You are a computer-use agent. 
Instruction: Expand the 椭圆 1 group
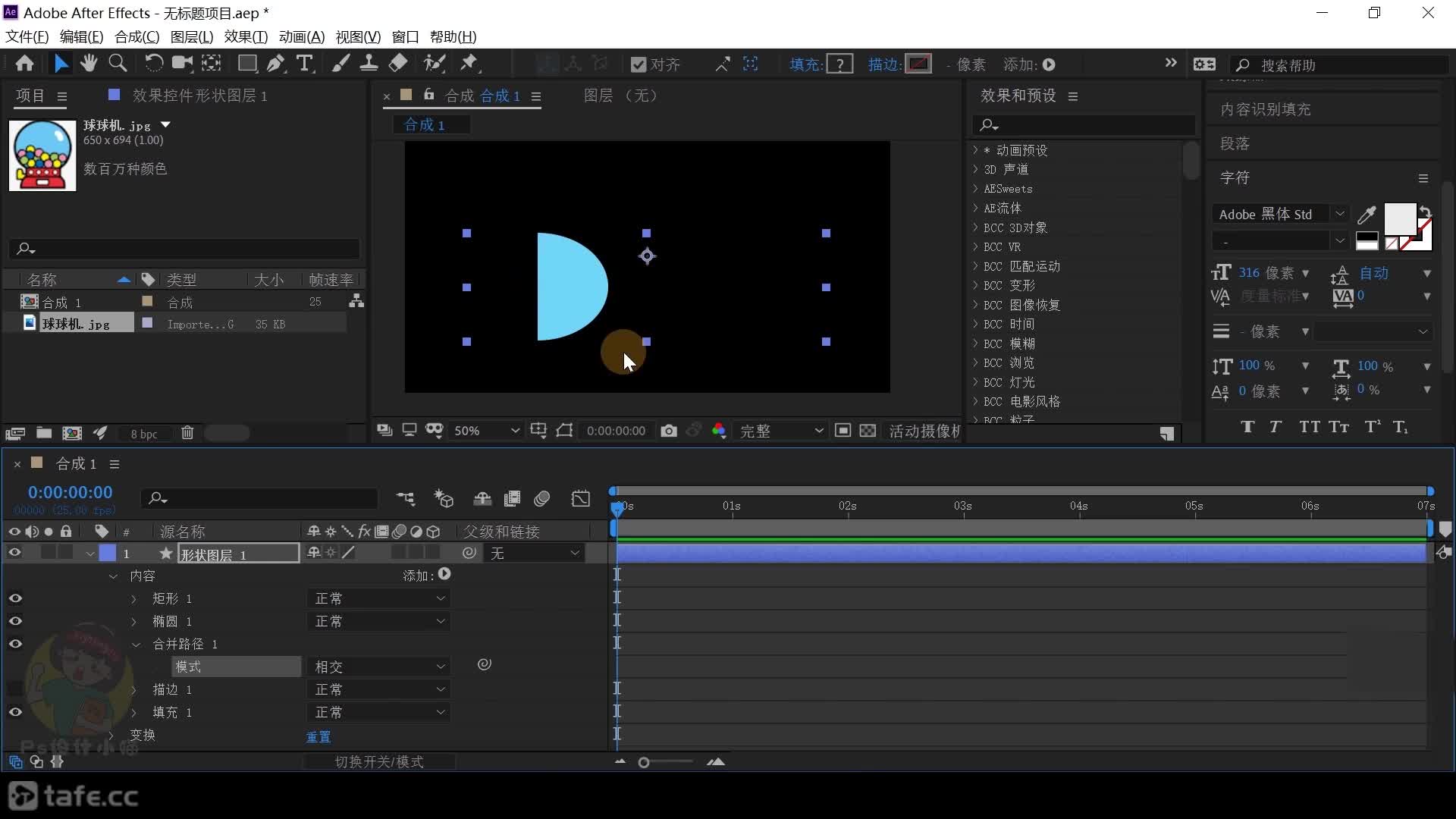coord(134,622)
